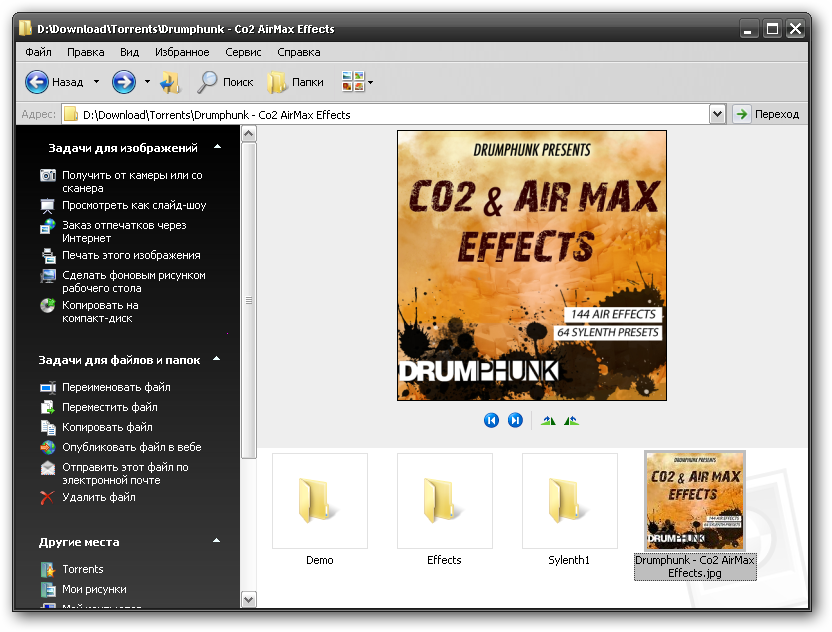Open the Сервис menu
This screenshot has width=832, height=632.
pos(243,52)
